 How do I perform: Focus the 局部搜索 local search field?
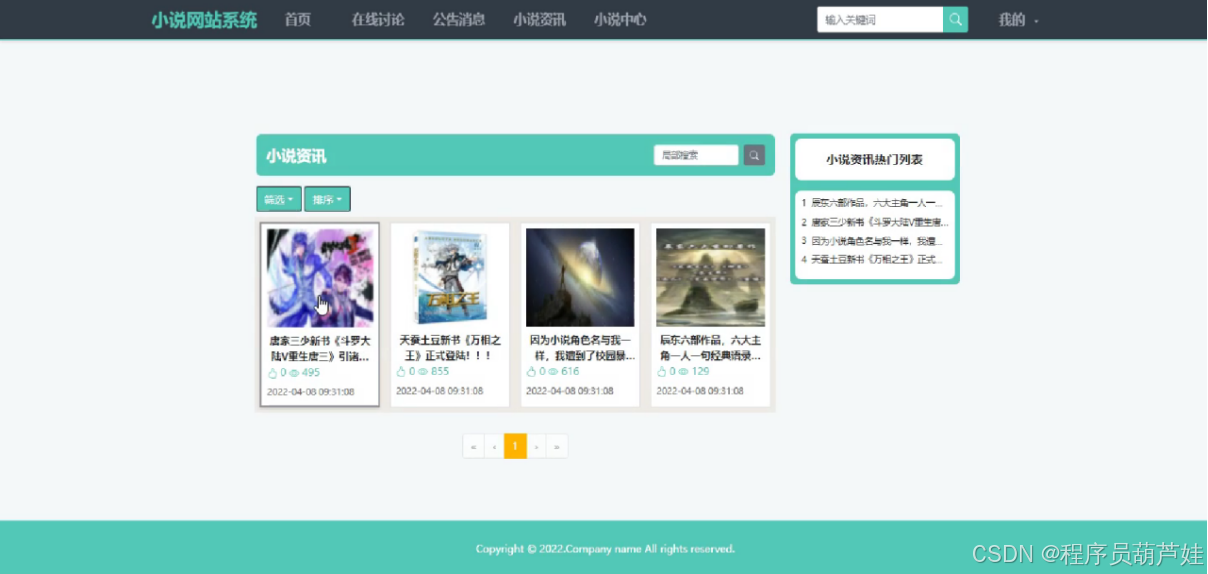pos(696,155)
